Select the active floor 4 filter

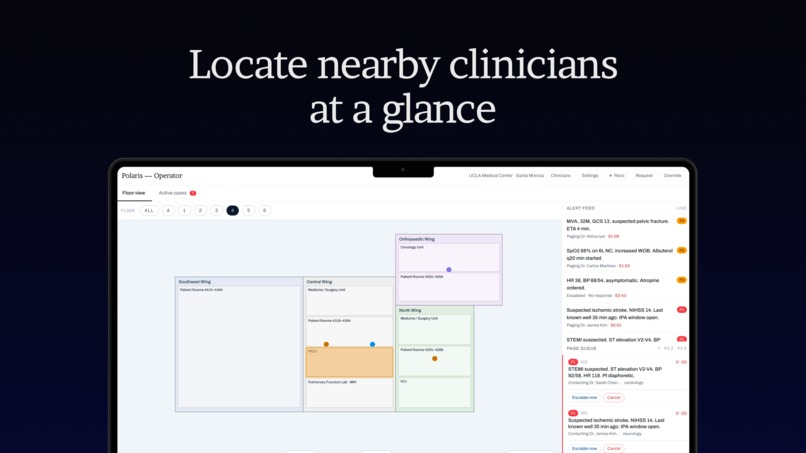[x=232, y=210]
